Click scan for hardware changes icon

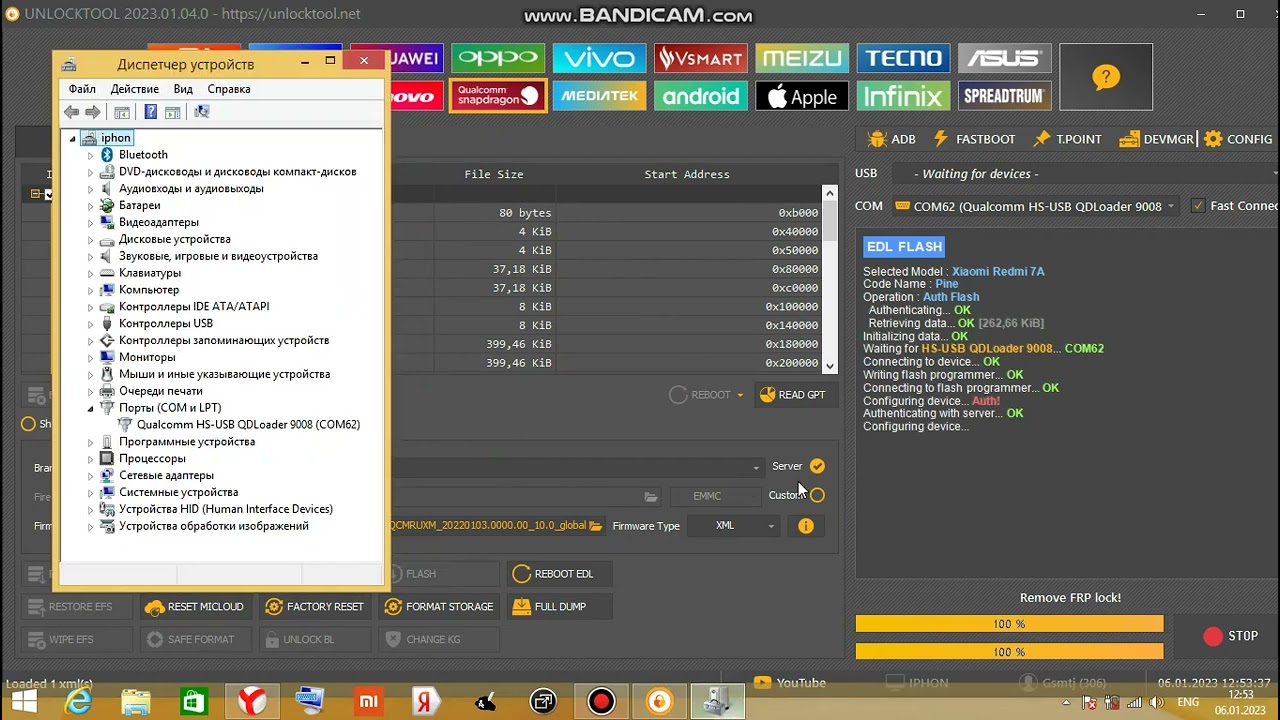(201, 112)
